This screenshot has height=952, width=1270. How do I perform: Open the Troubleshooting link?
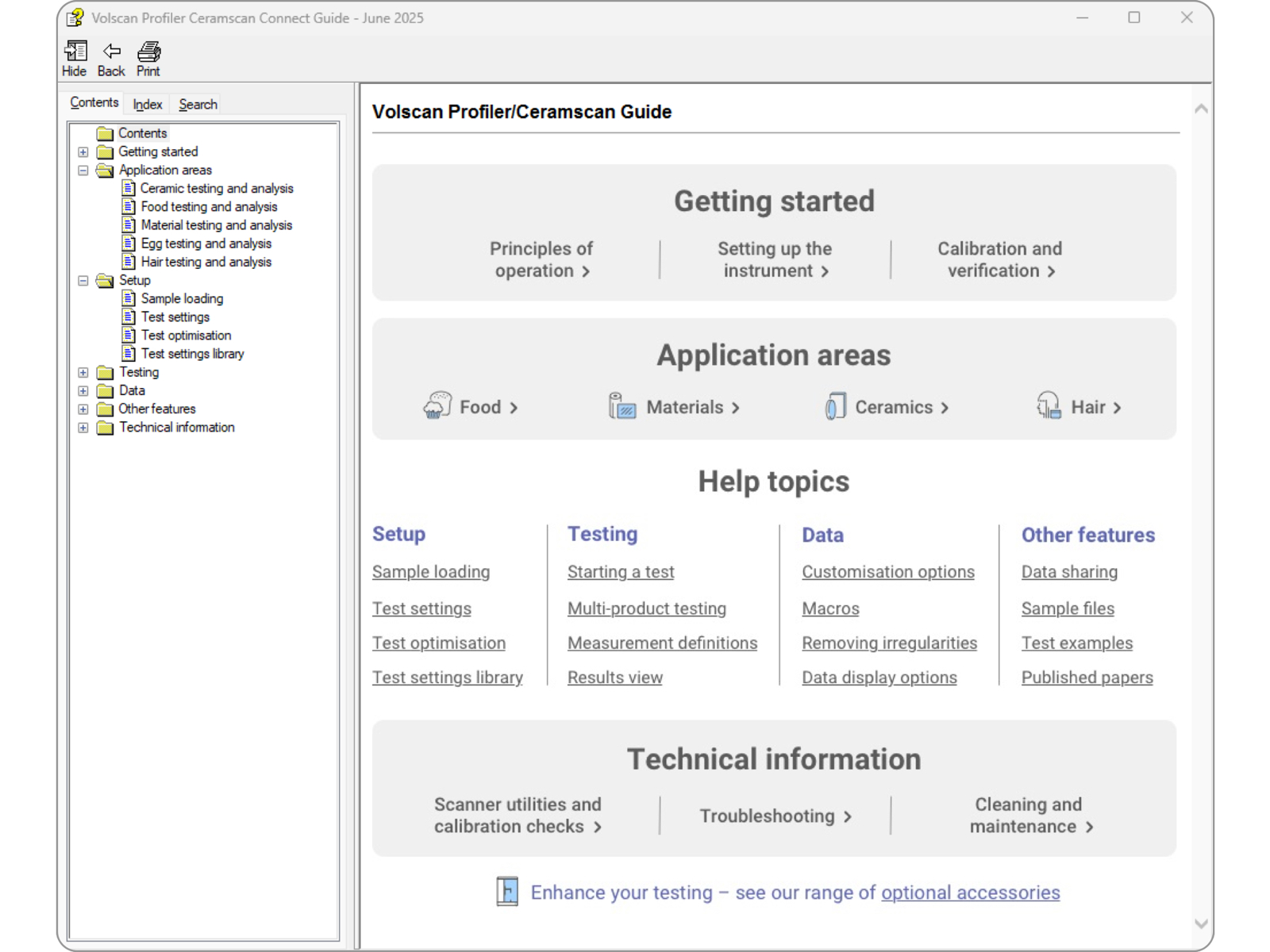pos(775,816)
